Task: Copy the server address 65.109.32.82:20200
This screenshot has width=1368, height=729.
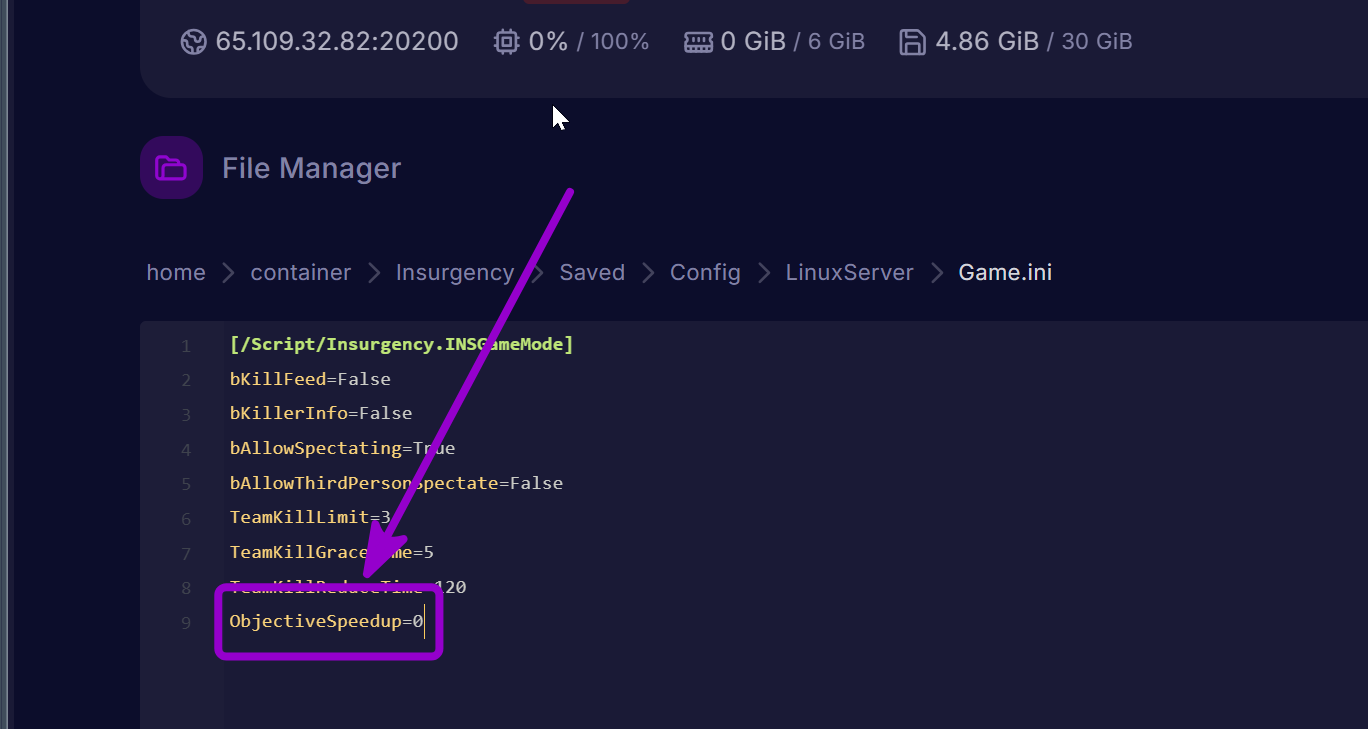Action: click(x=337, y=42)
